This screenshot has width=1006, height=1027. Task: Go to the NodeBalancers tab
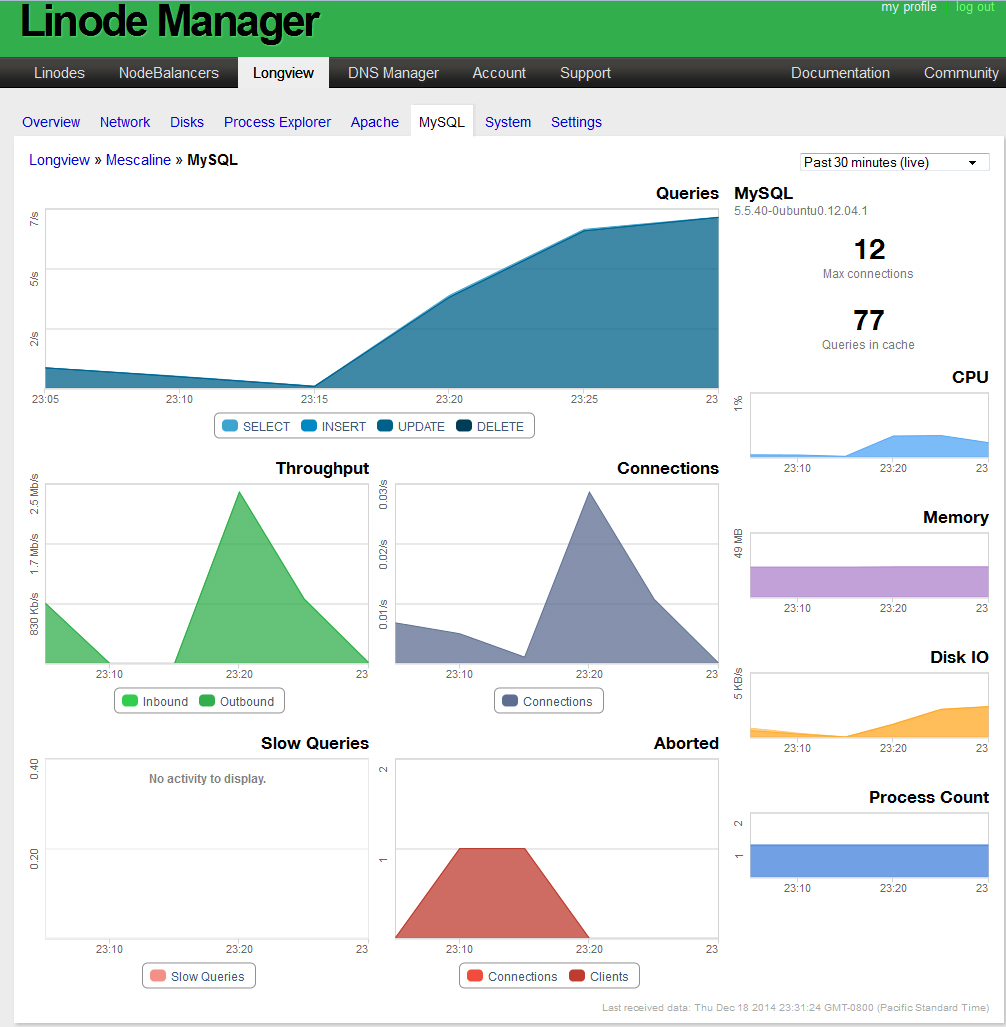168,73
